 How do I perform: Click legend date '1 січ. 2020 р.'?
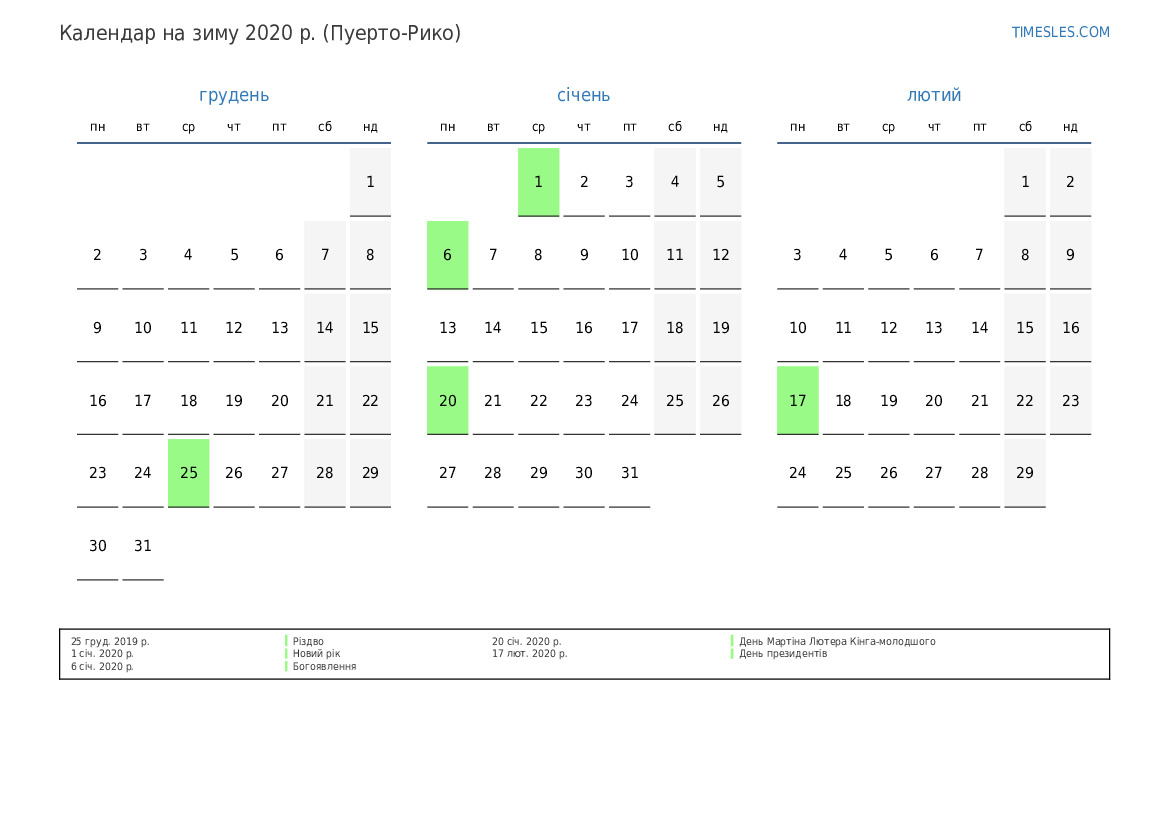click(102, 654)
